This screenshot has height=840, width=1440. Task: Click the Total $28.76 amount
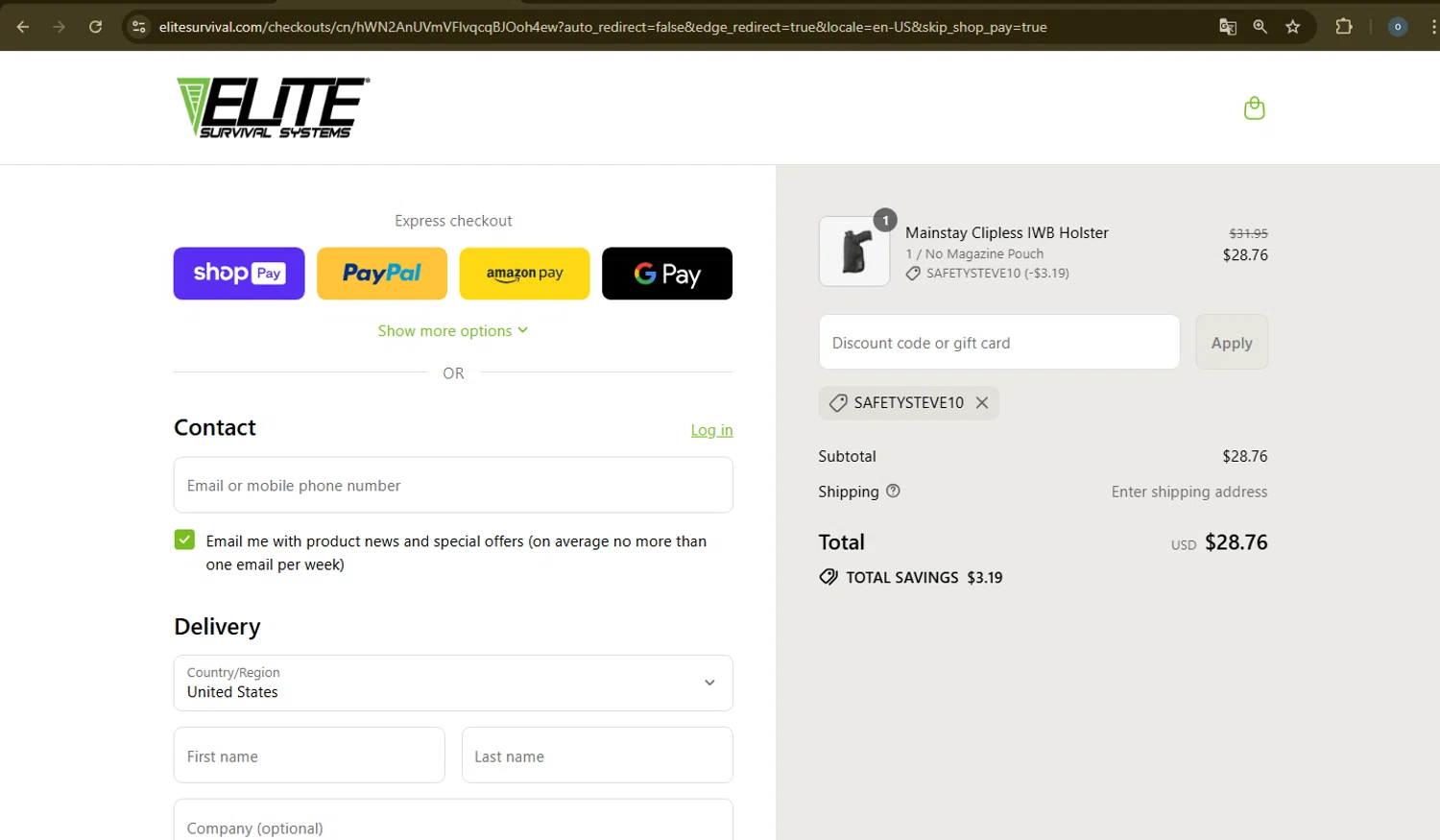point(1236,542)
